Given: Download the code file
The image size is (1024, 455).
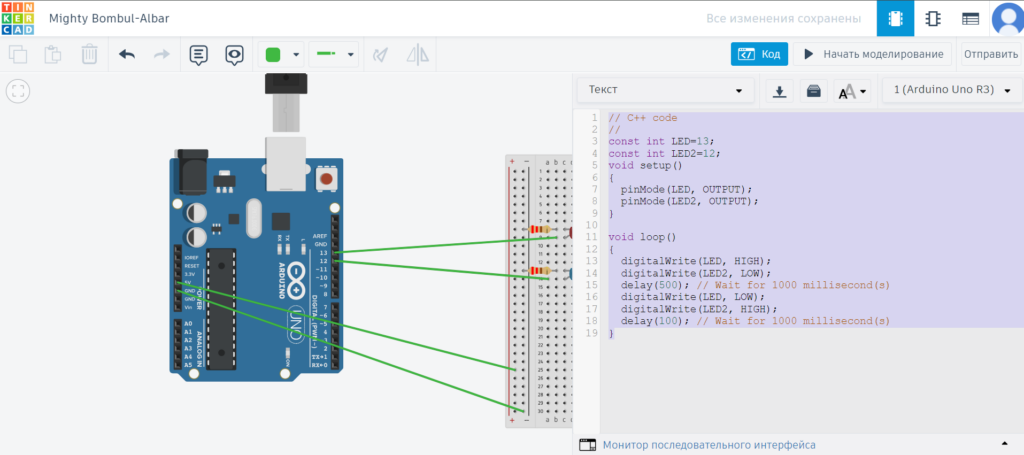Looking at the screenshot, I should tap(779, 91).
